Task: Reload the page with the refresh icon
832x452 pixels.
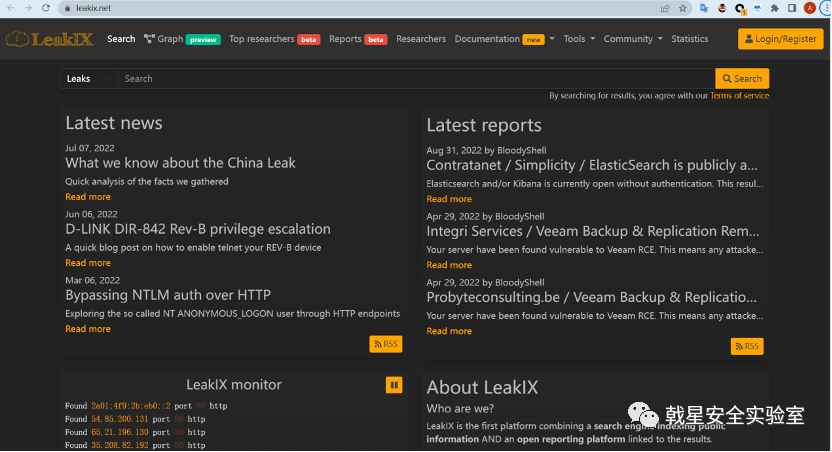Action: tap(46, 8)
